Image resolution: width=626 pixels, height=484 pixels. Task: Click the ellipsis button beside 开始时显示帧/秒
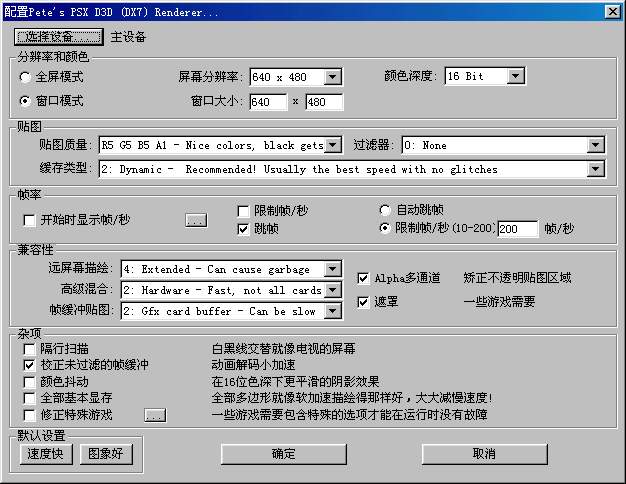(196, 220)
